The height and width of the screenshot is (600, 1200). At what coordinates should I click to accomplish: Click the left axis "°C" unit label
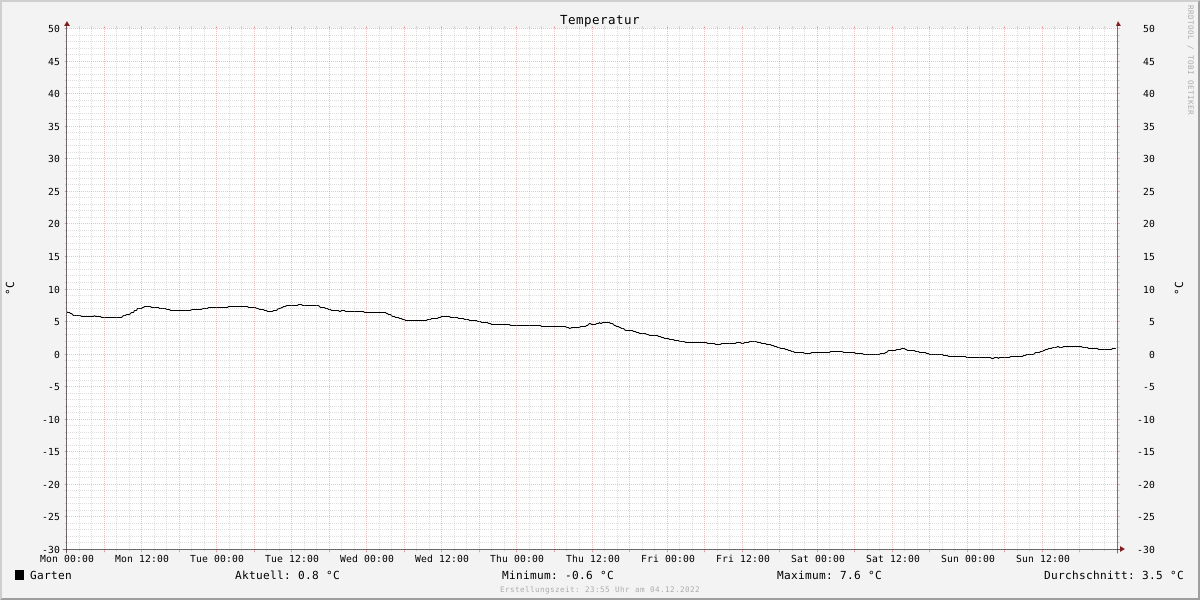point(10,288)
